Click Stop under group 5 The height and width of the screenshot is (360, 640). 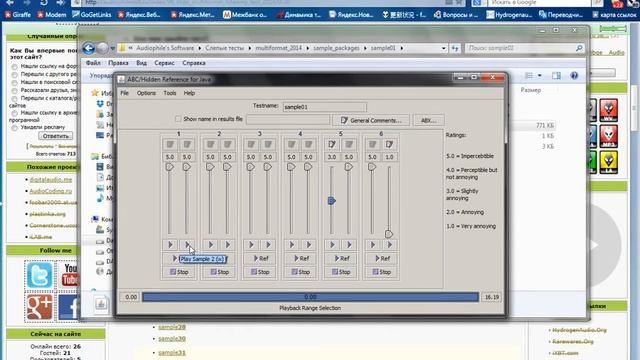tap(341, 272)
